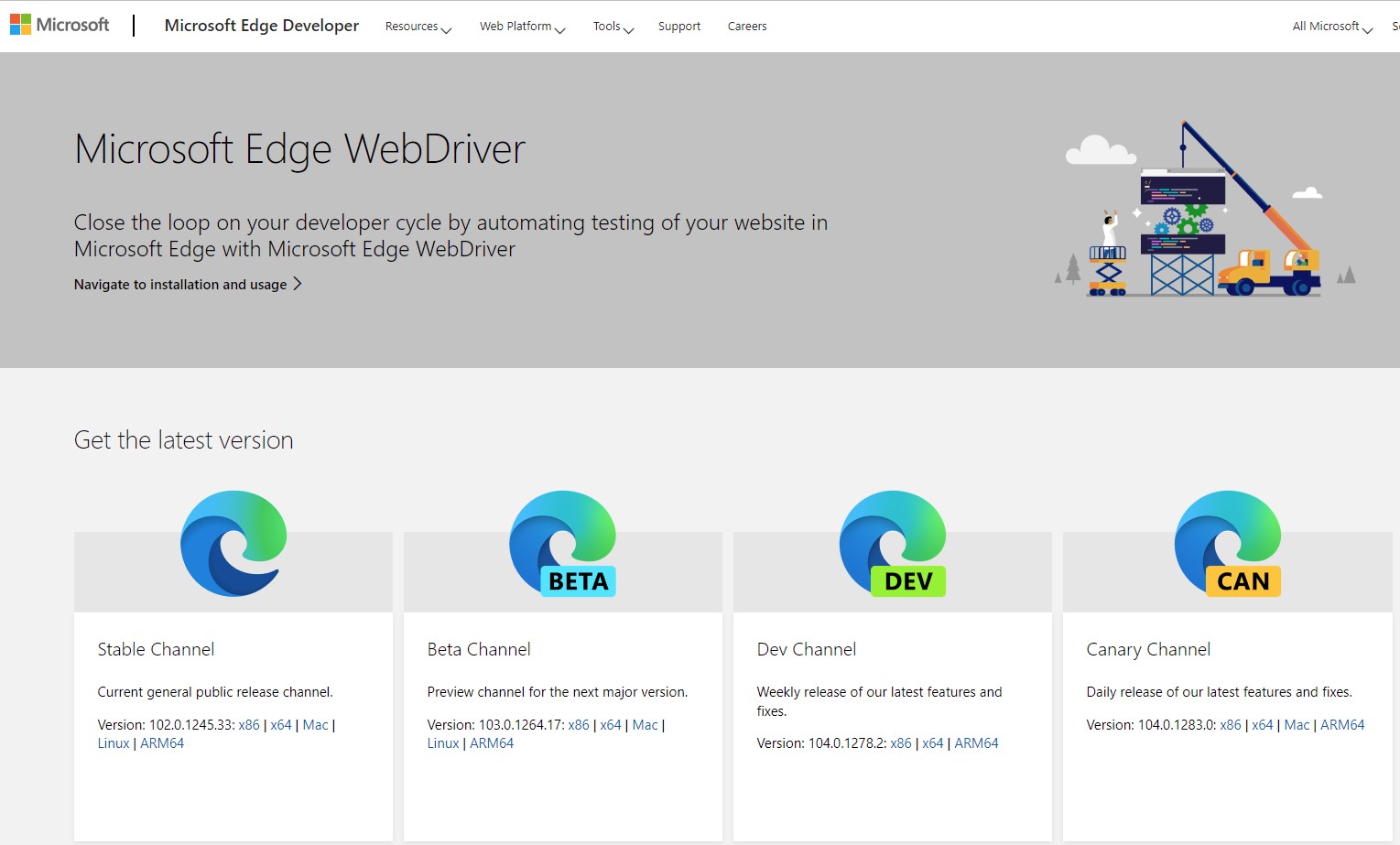Click the Microsoft logo

pos(60,25)
